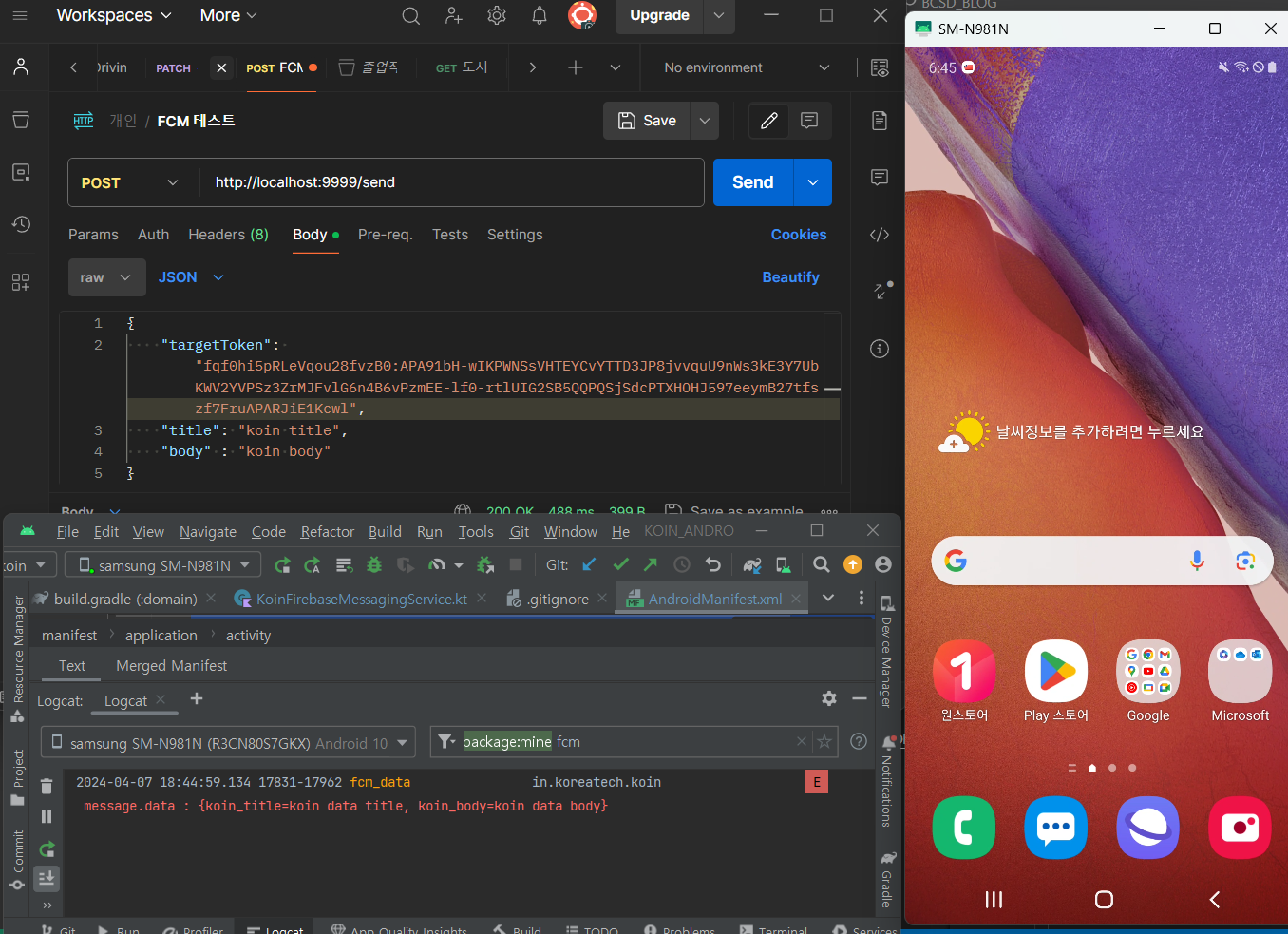Image resolution: width=1288 pixels, height=934 pixels.
Task: Click the Save button
Action: tap(648, 121)
